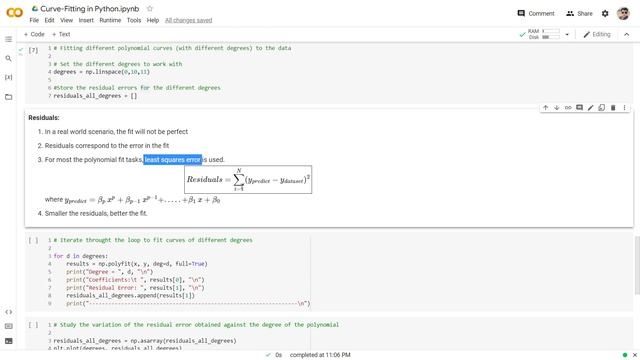Add a comment to the Residuals cell
Viewport: 640px width, 360px height.
(x=579, y=108)
